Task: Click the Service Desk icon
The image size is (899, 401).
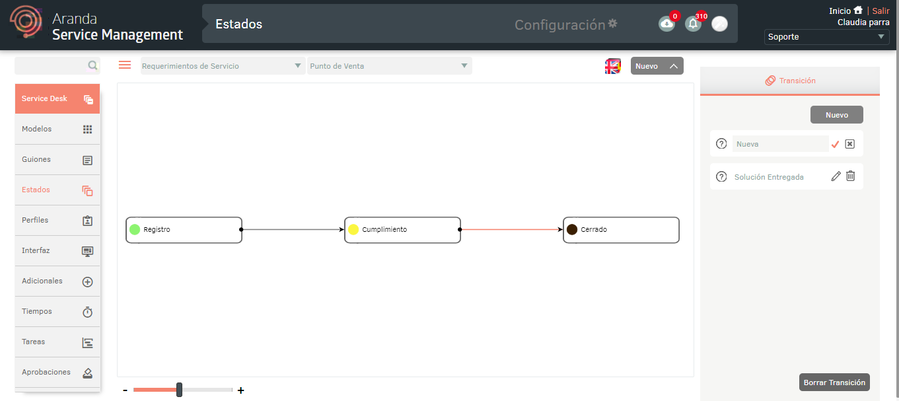Action: [88, 99]
